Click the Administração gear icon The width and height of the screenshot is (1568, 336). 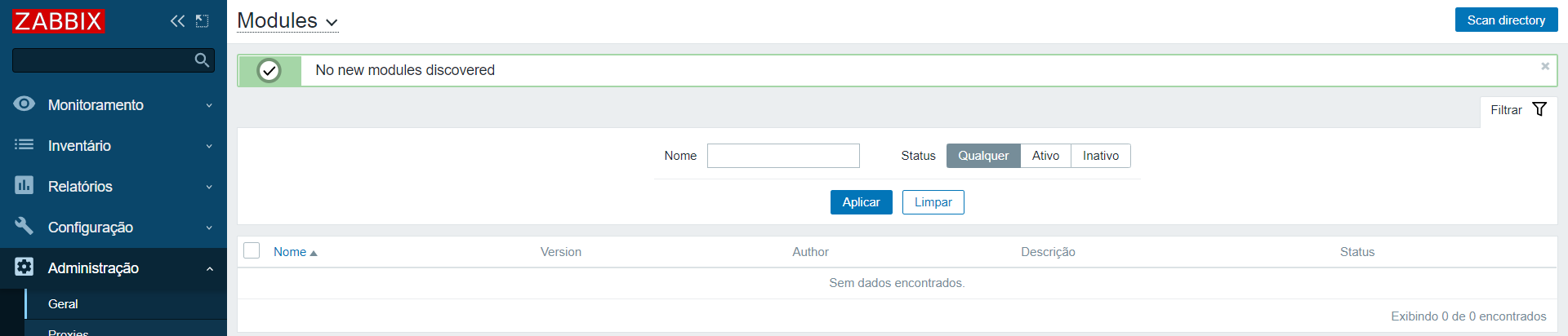pyautogui.click(x=24, y=267)
